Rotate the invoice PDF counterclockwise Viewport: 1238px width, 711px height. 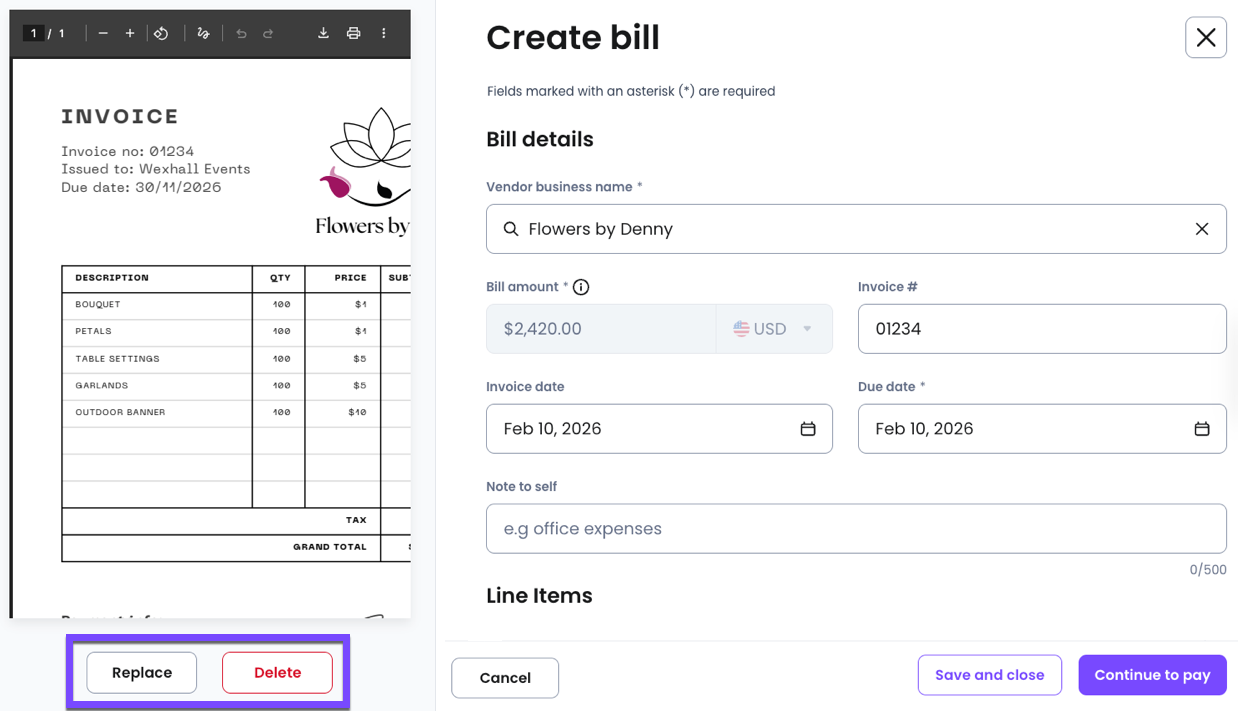161,33
